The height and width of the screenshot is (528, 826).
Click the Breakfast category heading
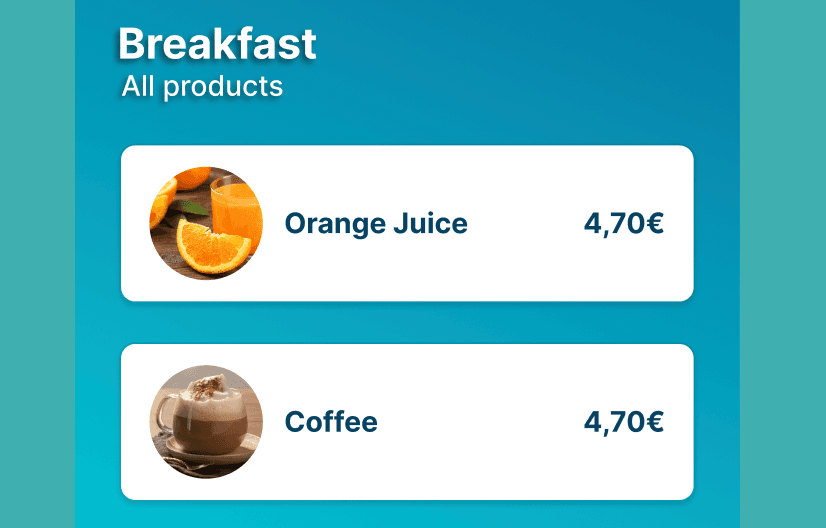(x=217, y=44)
